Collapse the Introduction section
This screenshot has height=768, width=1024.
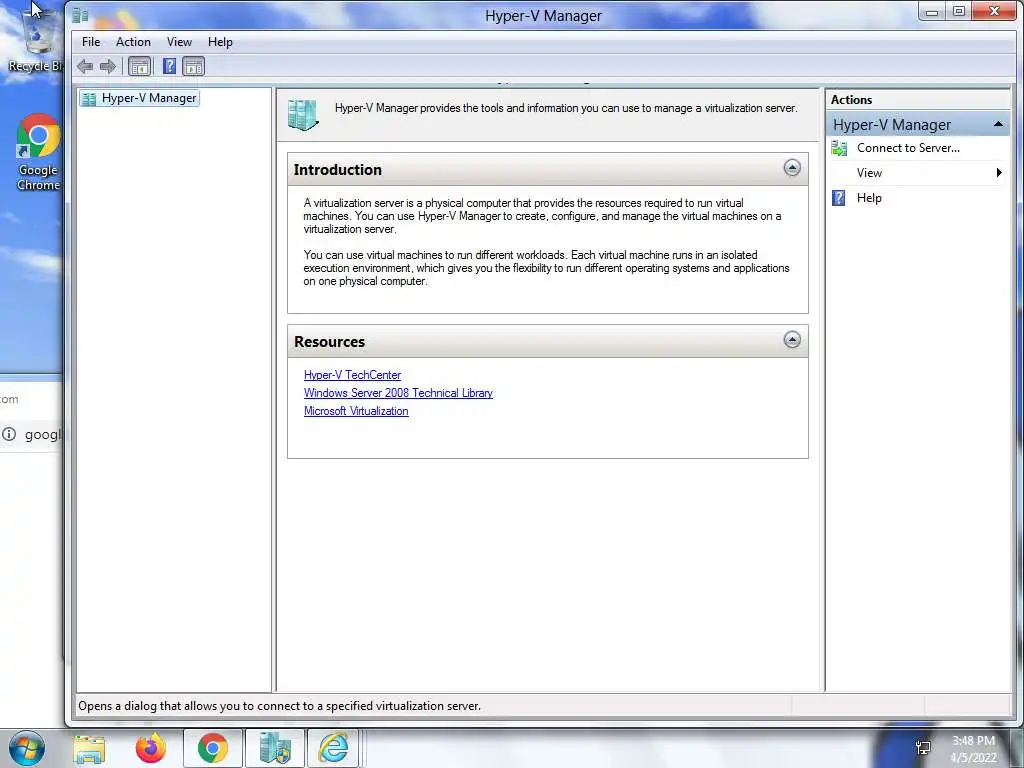pyautogui.click(x=792, y=168)
